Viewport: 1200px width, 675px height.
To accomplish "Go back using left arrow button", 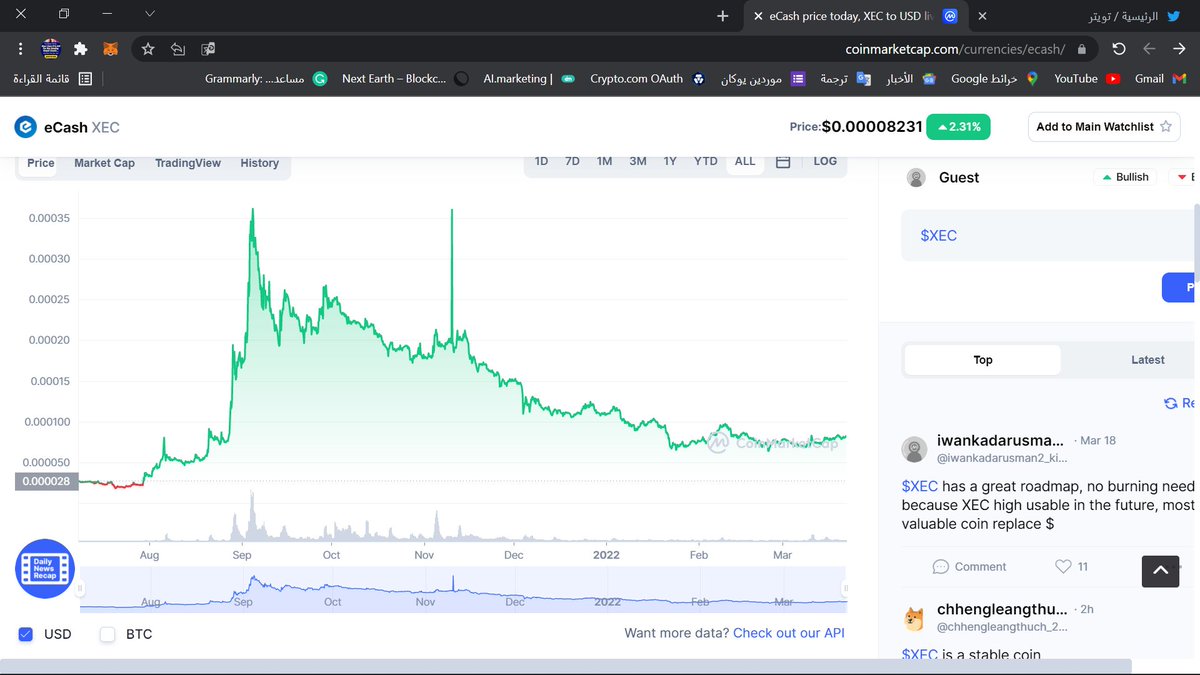I will [1149, 48].
